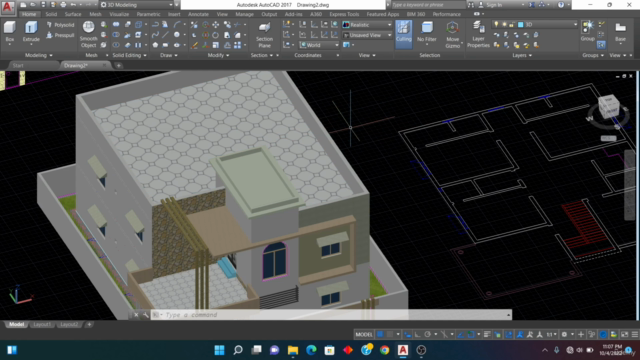The height and width of the screenshot is (360, 640).
Task: Toggle grid display in status bar
Action: tap(380, 334)
